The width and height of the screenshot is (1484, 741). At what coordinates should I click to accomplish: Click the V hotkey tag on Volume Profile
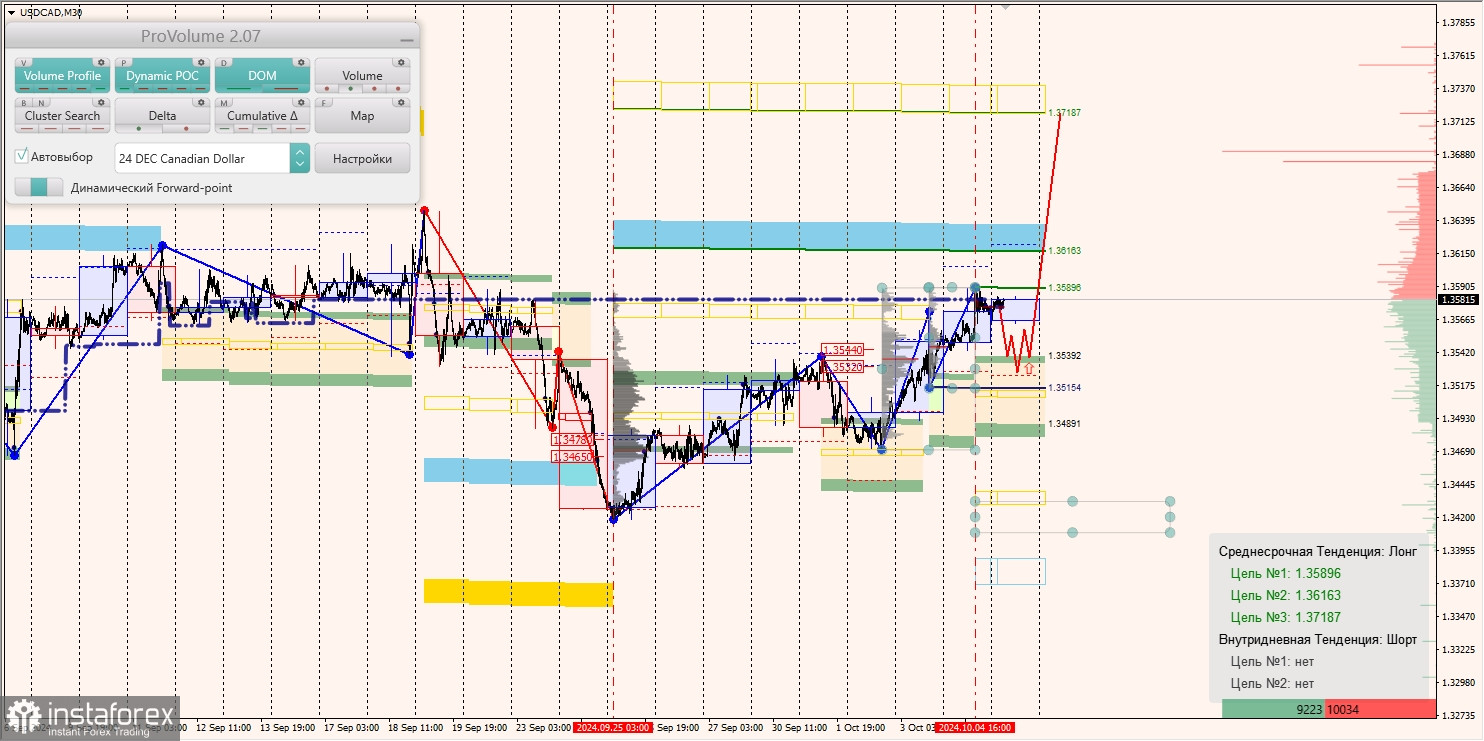tap(24, 62)
